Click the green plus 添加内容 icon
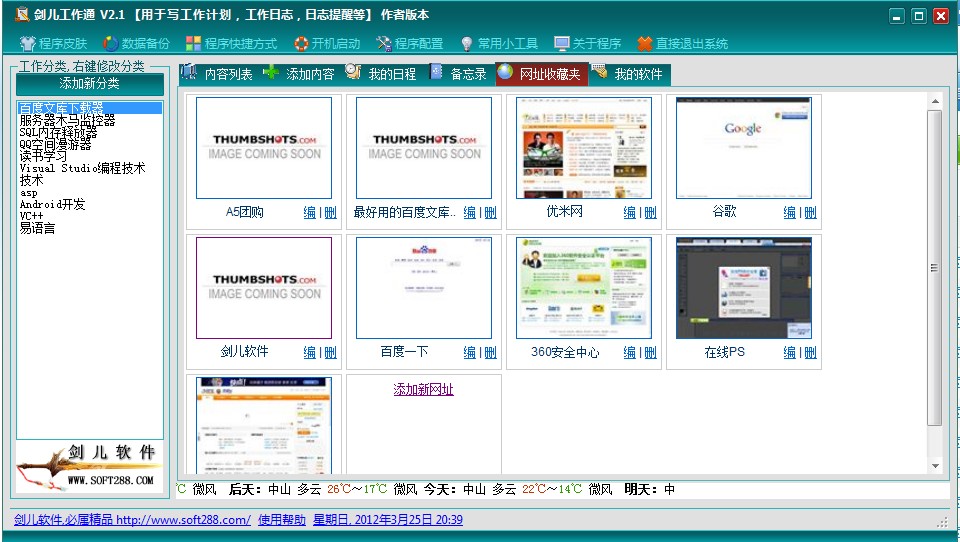 pos(271,72)
